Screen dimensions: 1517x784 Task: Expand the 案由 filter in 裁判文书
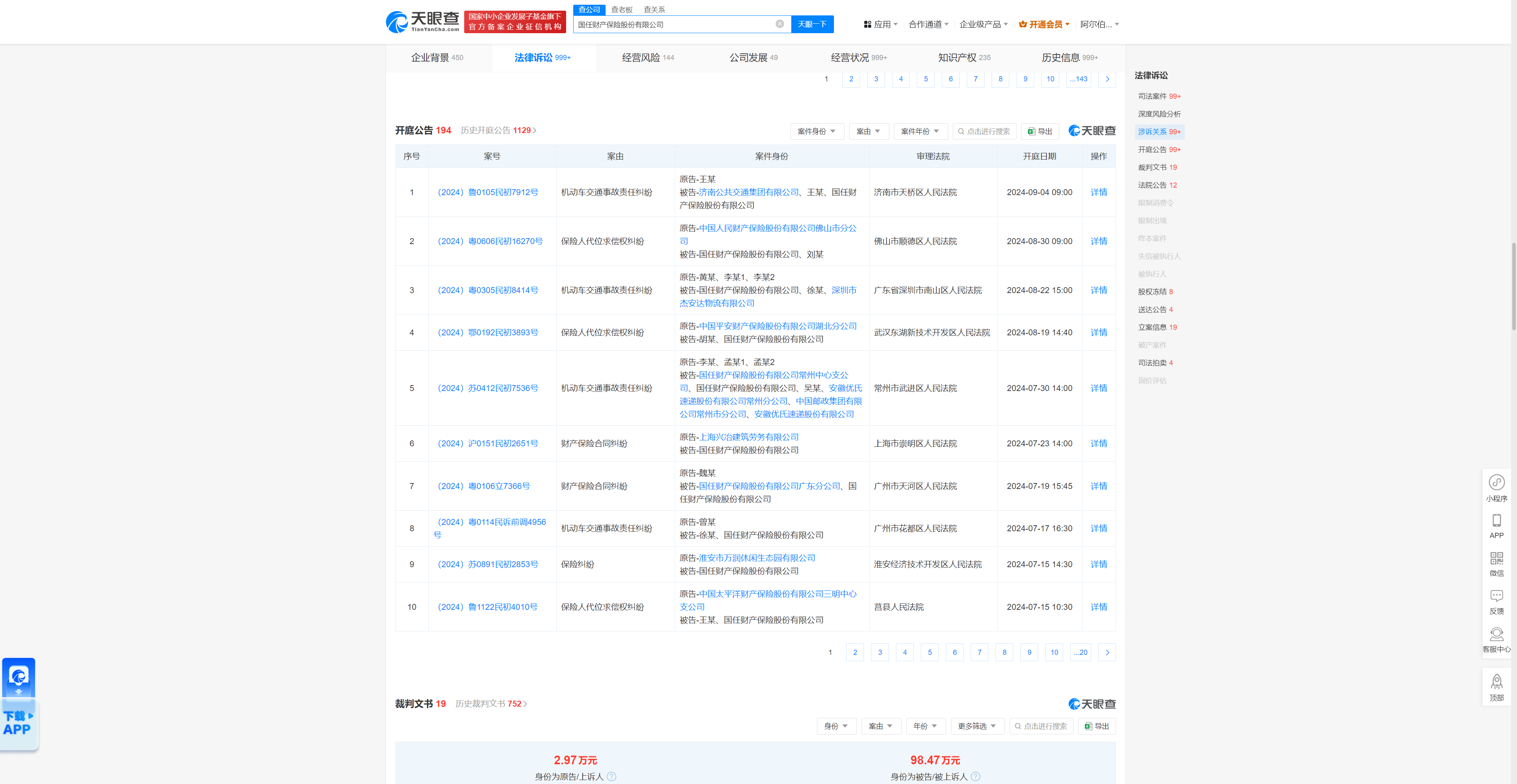881,726
